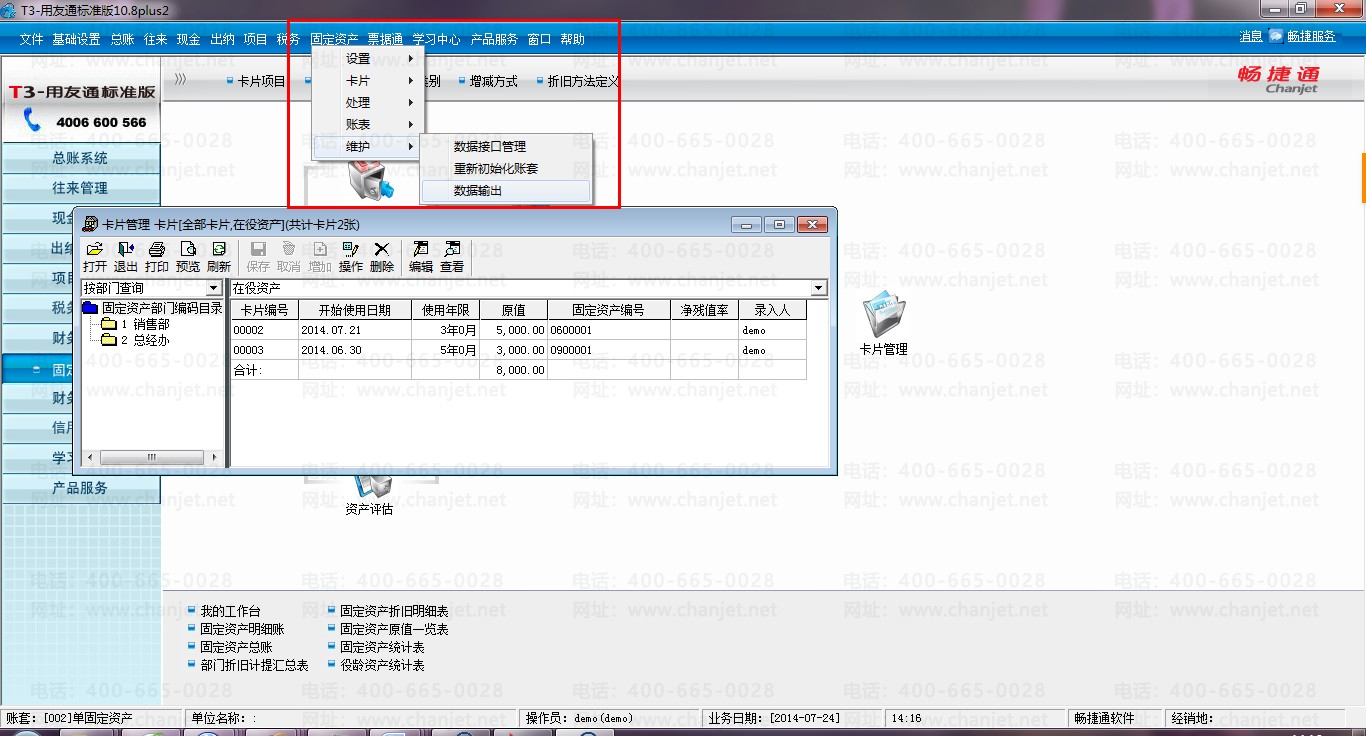The width and height of the screenshot is (1366, 736).
Task: Click the 维护 menu entry
Action: click(369, 147)
